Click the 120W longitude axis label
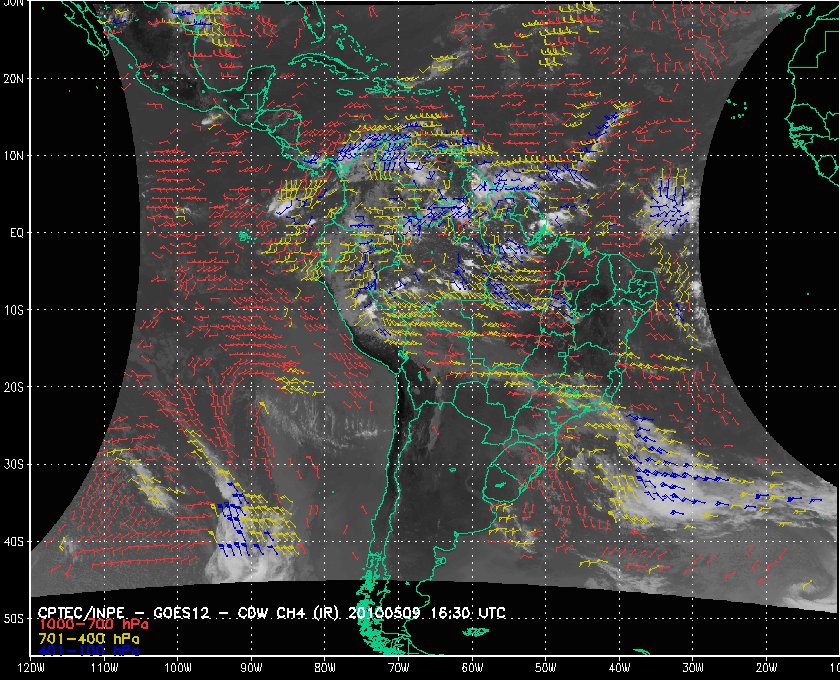The image size is (840, 680). [x=31, y=669]
